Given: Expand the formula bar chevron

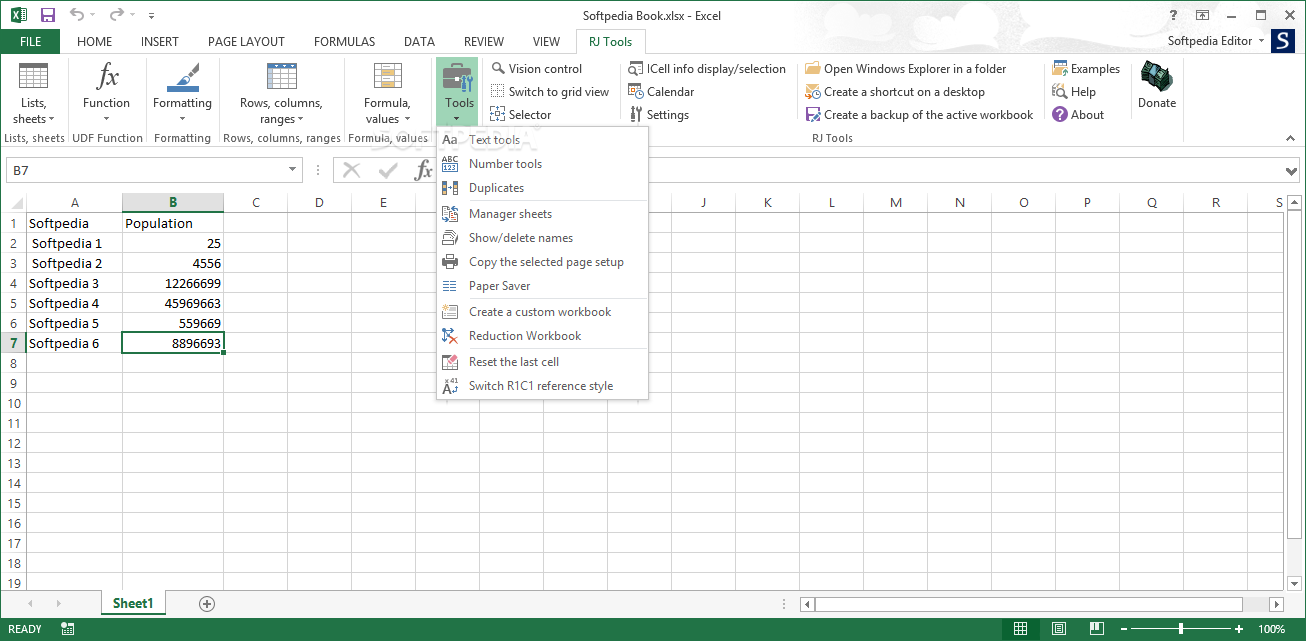Looking at the screenshot, I should (1291, 171).
